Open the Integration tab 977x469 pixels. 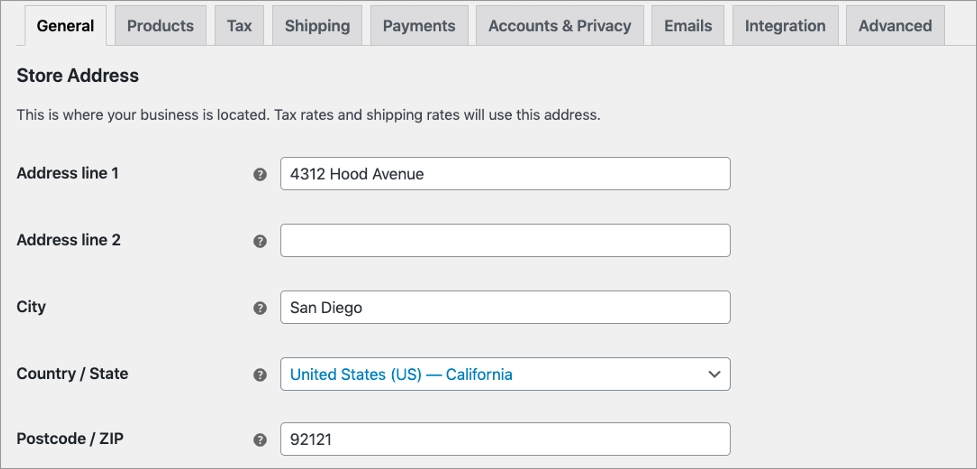785,26
